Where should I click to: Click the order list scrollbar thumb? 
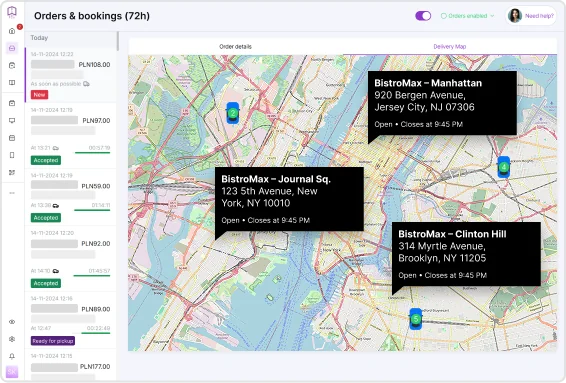click(x=118, y=42)
